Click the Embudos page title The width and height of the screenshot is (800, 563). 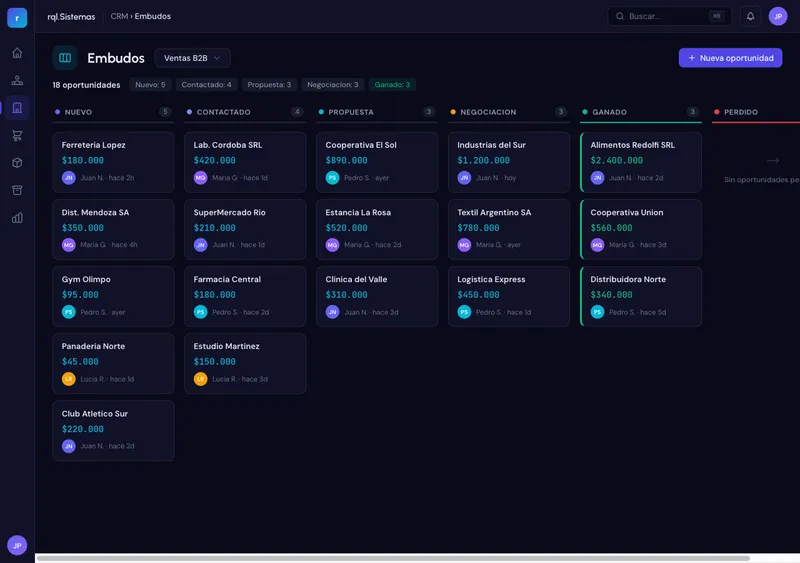point(116,58)
